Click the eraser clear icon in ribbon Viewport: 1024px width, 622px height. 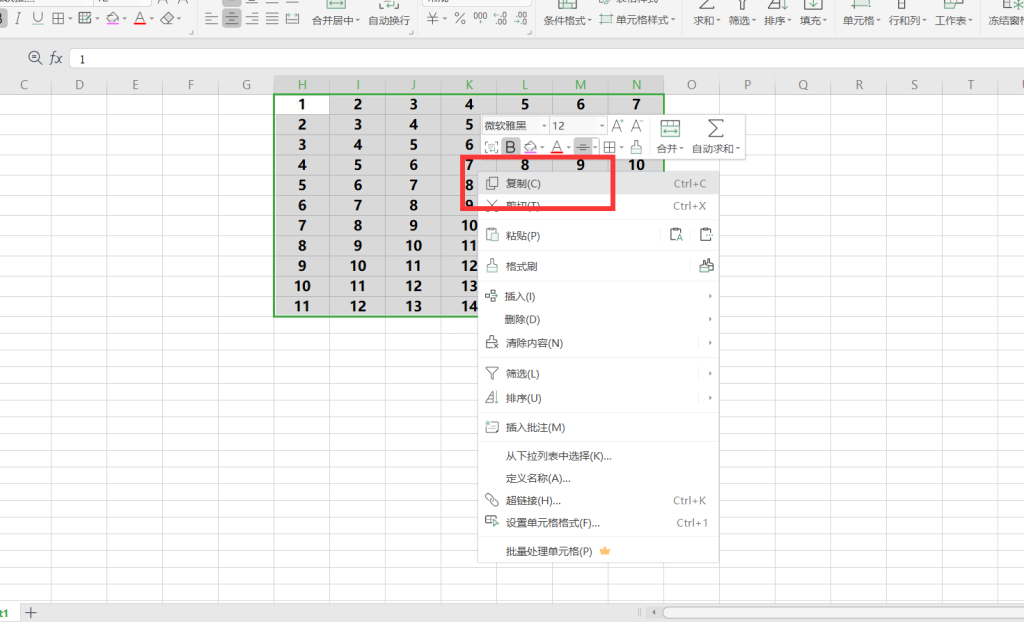coord(167,18)
